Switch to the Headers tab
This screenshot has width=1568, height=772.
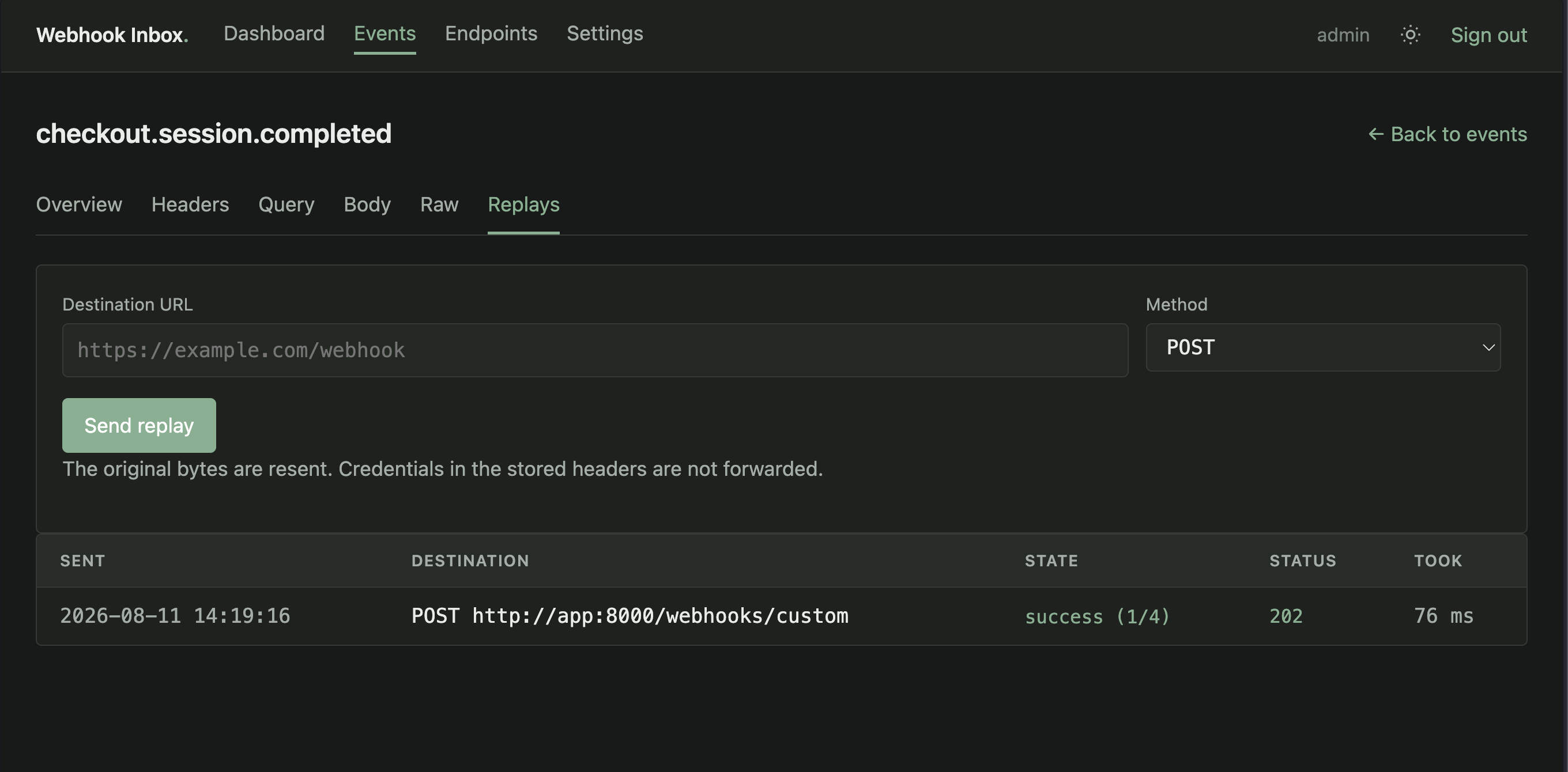tap(190, 205)
